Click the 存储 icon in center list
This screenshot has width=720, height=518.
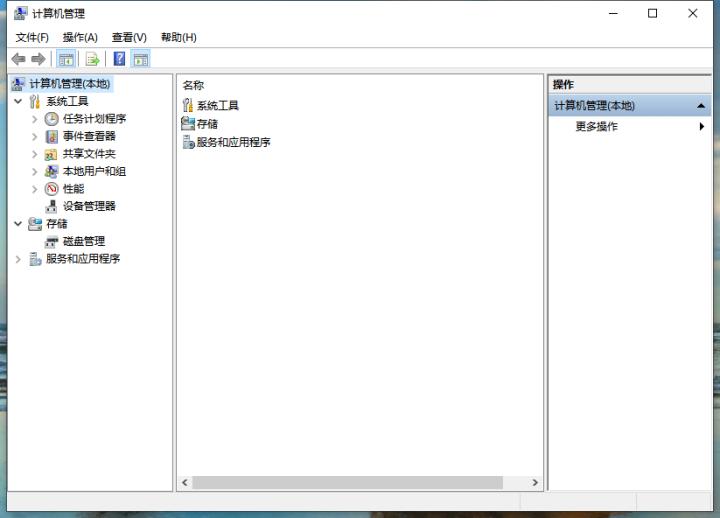[188, 124]
